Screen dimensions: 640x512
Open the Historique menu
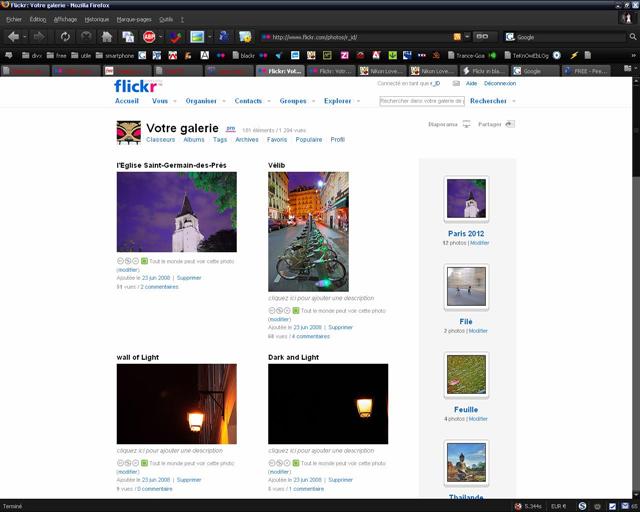(97, 19)
